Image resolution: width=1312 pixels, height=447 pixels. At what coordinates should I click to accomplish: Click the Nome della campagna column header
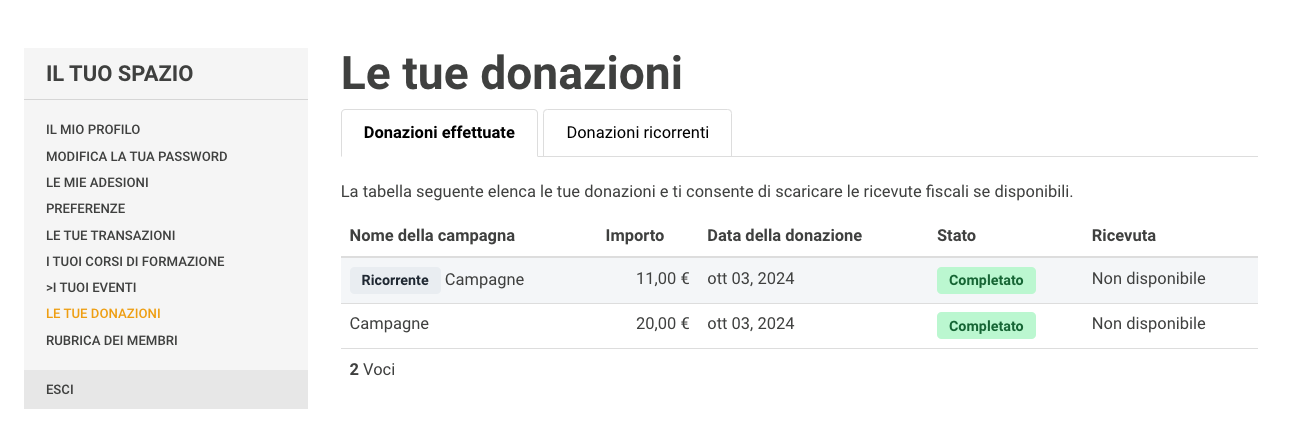432,236
